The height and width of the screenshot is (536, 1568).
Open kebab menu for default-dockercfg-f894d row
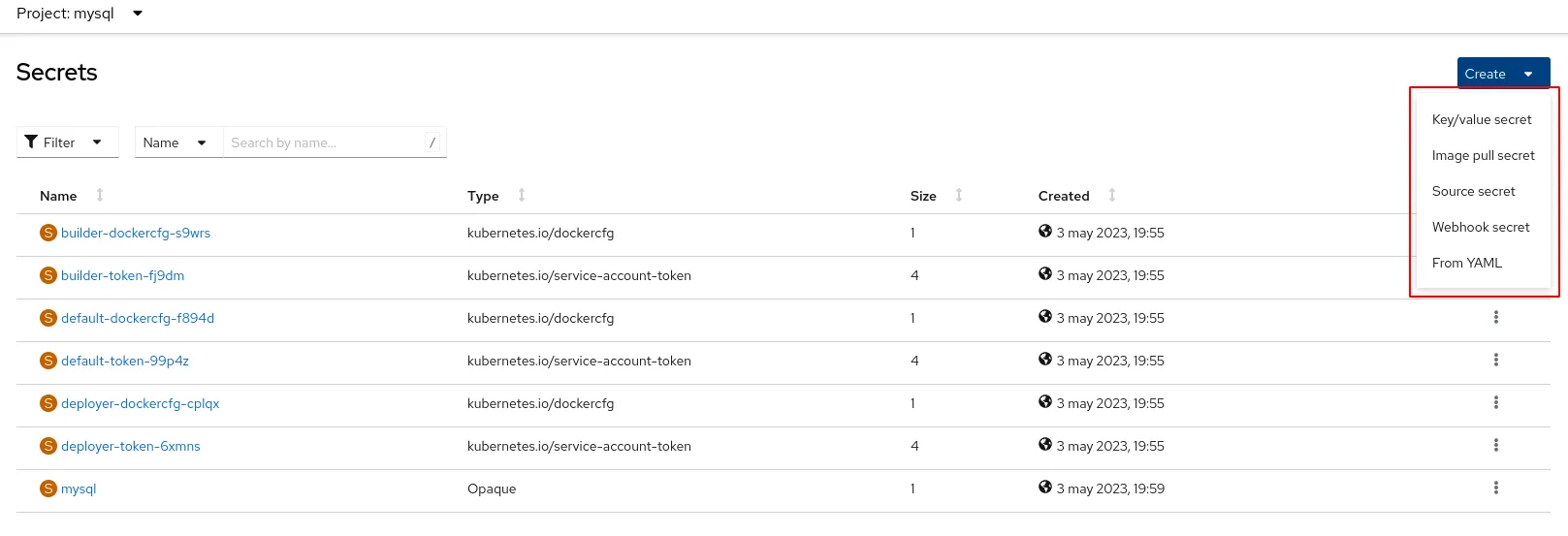click(x=1495, y=318)
